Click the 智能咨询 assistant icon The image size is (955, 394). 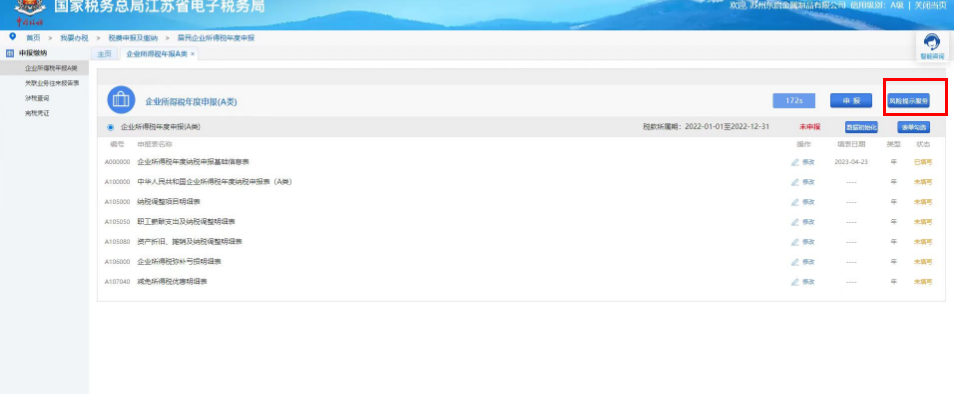pos(932,43)
